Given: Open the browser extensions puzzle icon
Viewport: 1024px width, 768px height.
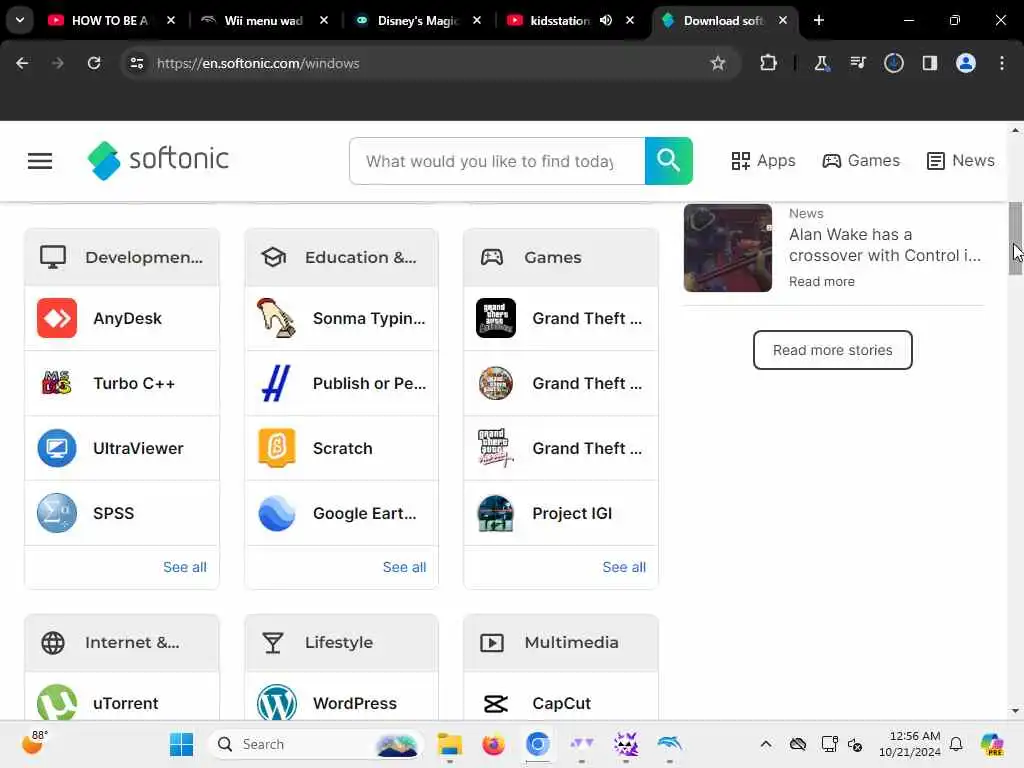Looking at the screenshot, I should pyautogui.click(x=769, y=63).
